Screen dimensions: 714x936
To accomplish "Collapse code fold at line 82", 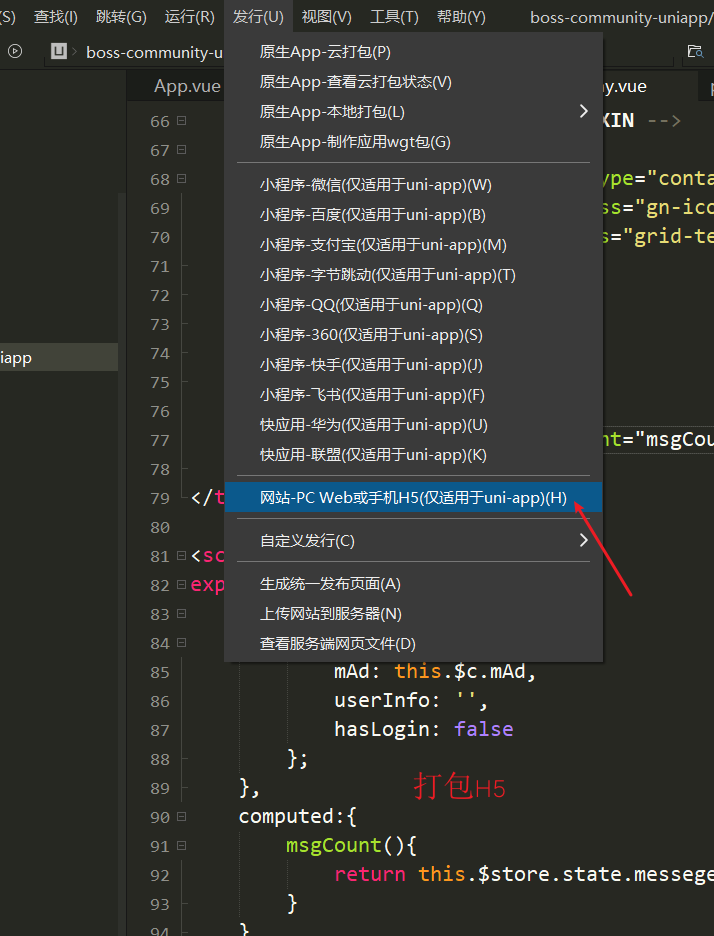I will pyautogui.click(x=181, y=585).
